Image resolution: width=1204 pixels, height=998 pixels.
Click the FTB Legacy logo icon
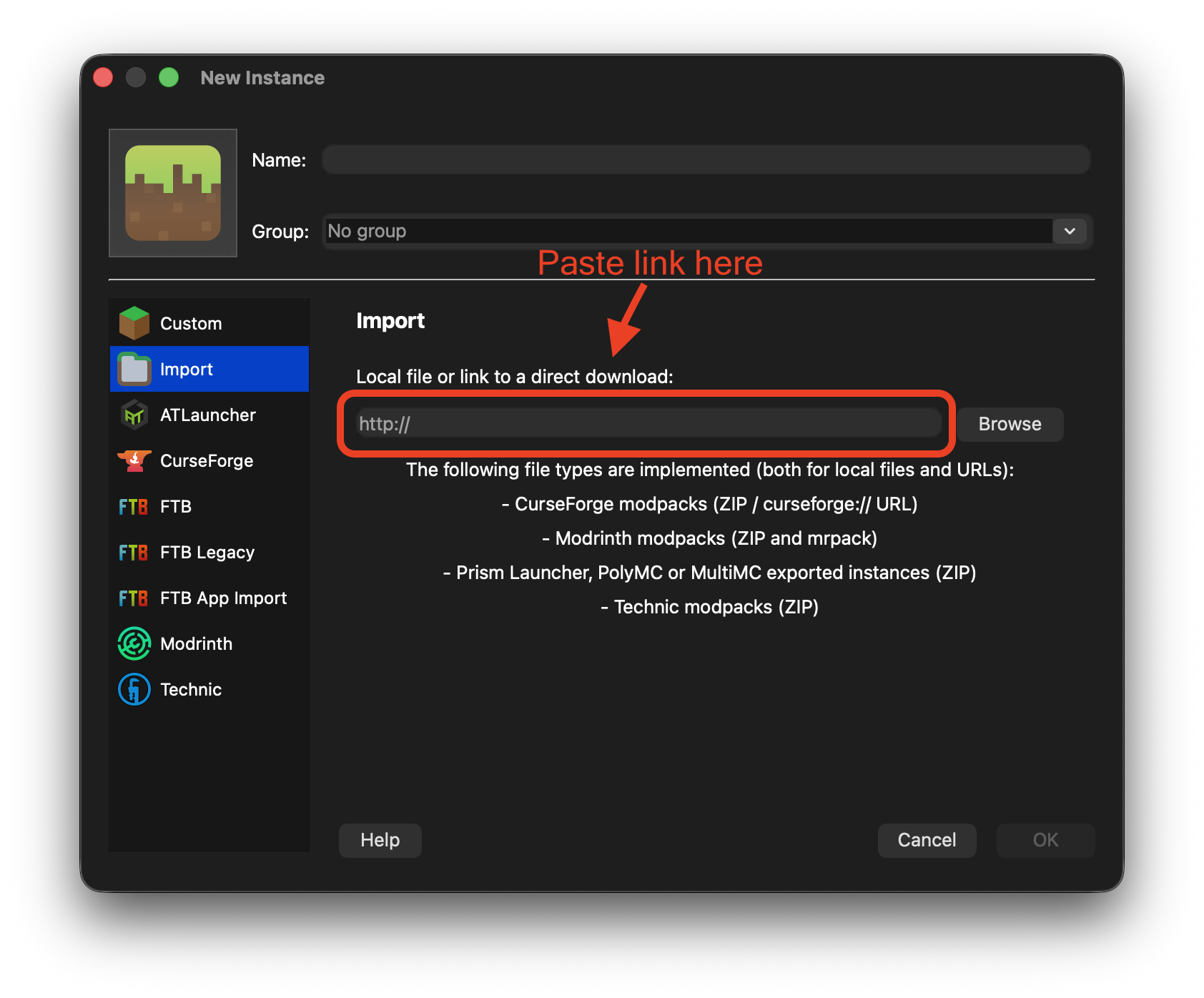pos(134,552)
